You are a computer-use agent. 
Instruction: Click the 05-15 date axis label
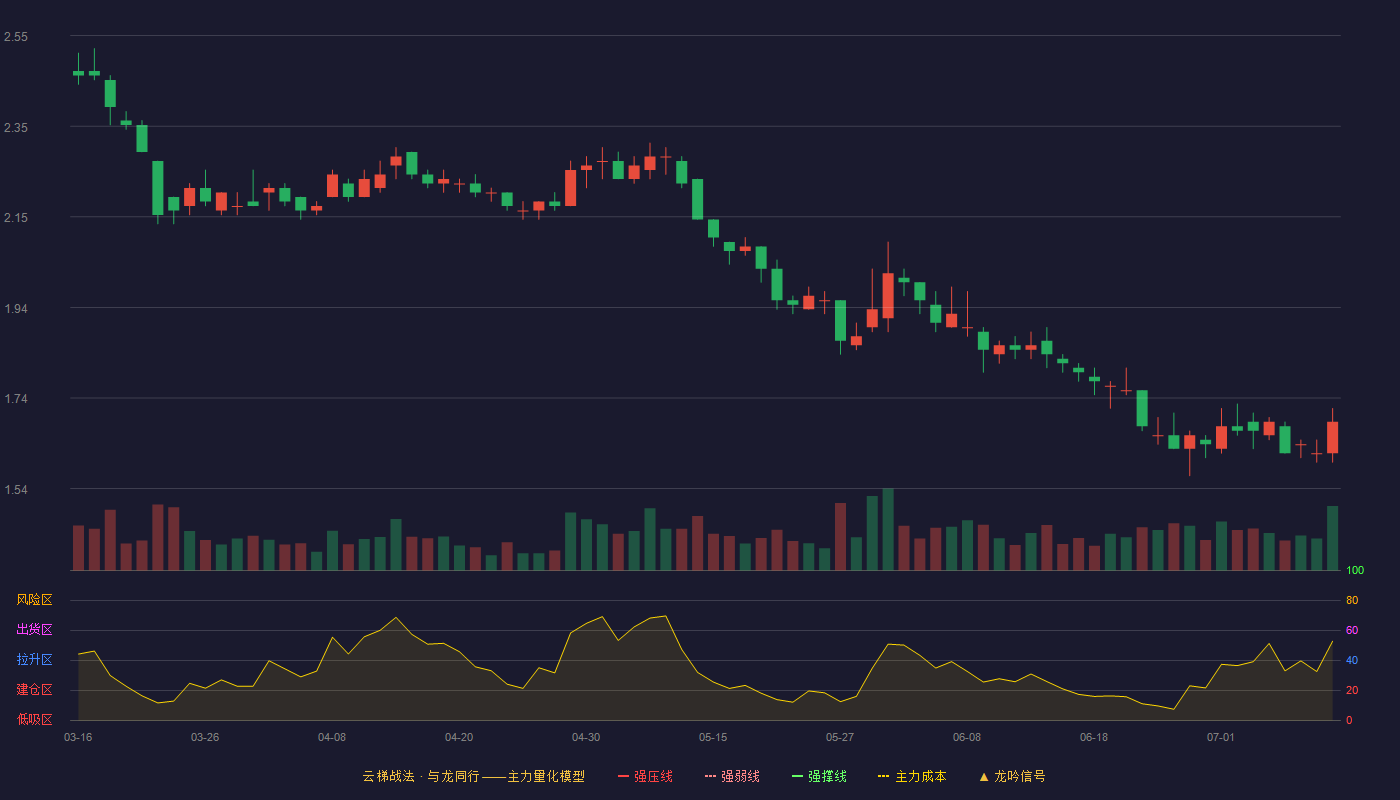pos(713,737)
